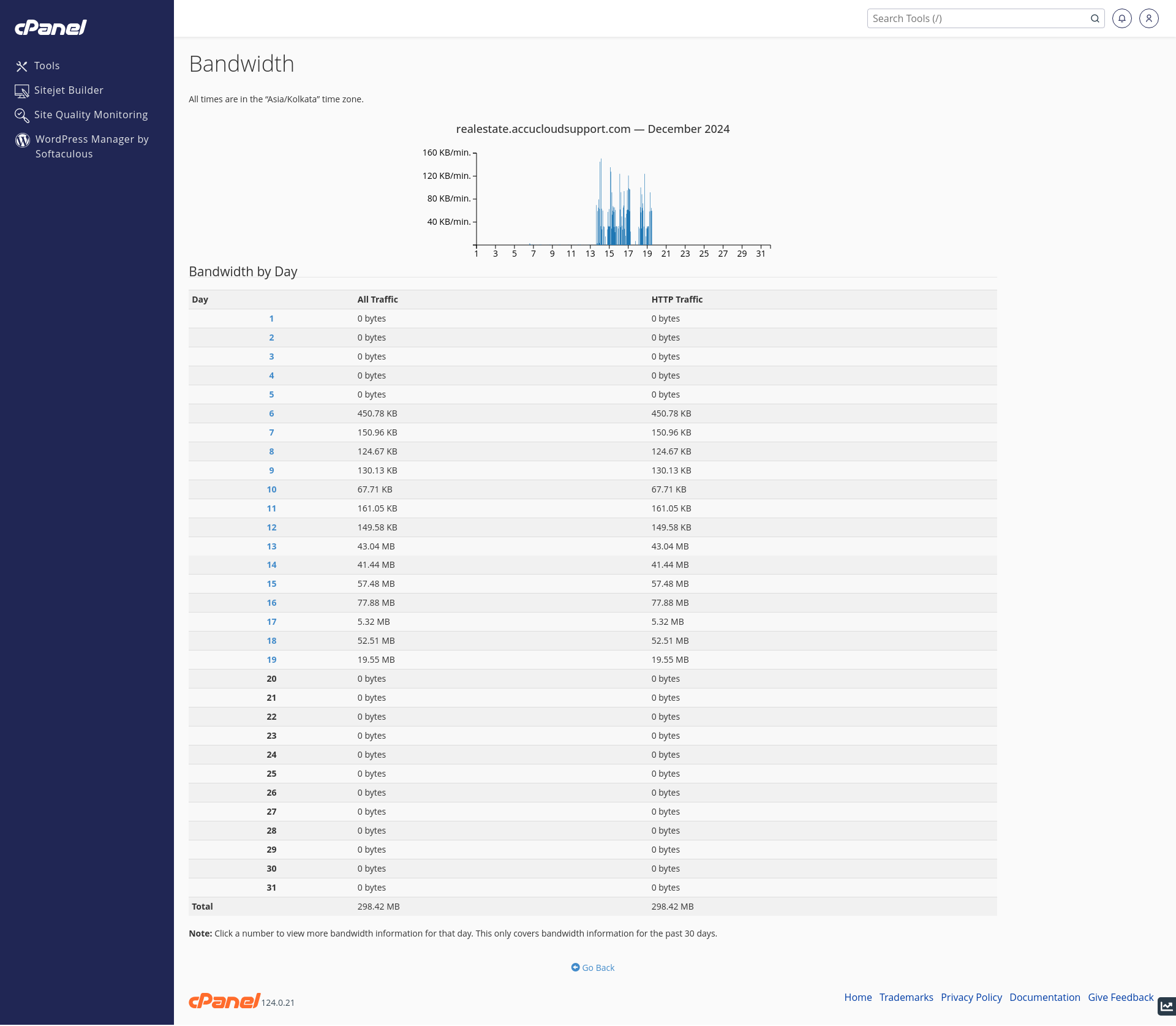This screenshot has height=1026, width=1176.
Task: Click the statistics chart icon bottom-right
Action: pyautogui.click(x=1166, y=1006)
